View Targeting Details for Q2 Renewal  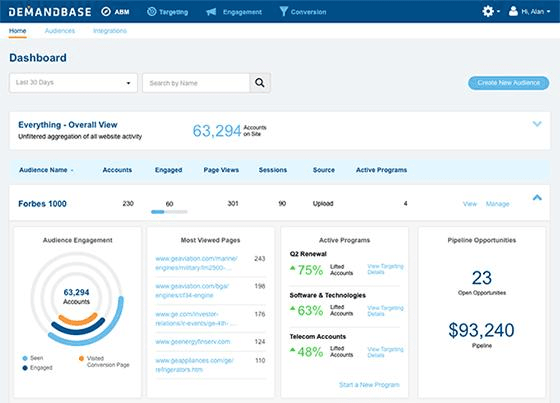point(385,269)
